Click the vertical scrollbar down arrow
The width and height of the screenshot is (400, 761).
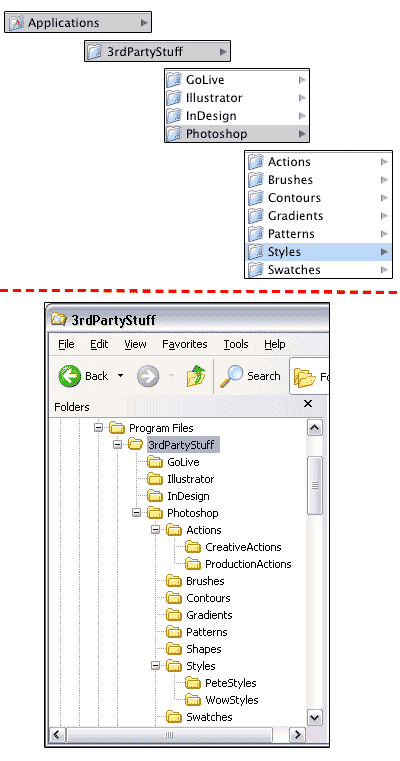pyautogui.click(x=315, y=717)
